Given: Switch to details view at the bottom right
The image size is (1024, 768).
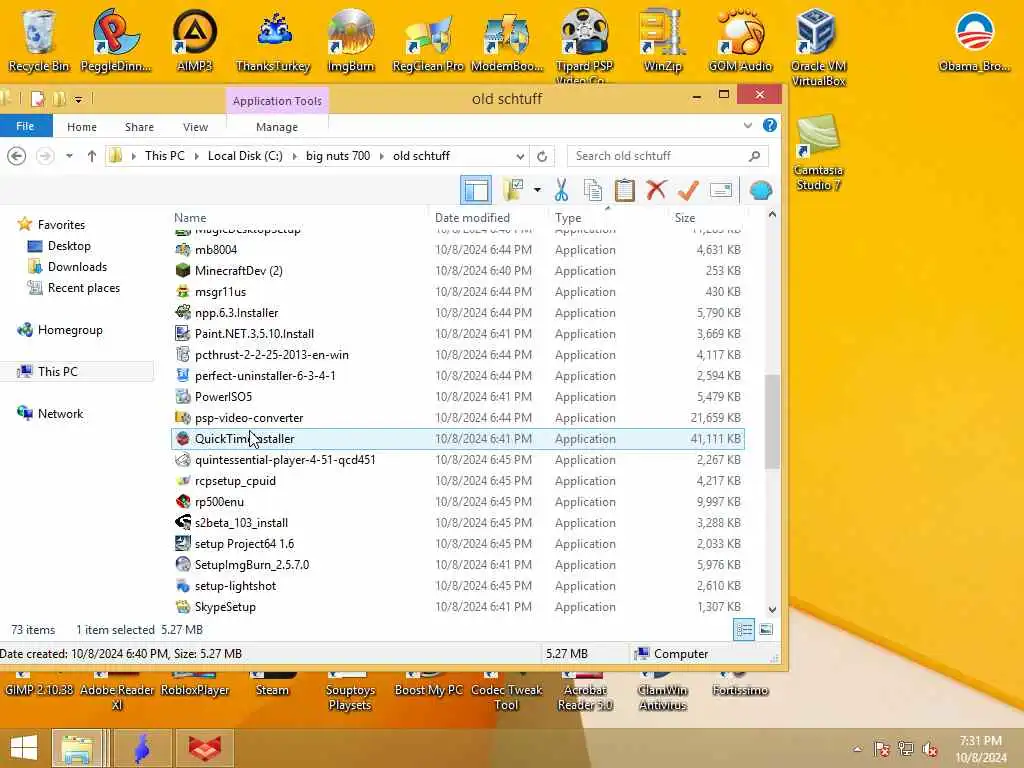Looking at the screenshot, I should click(744, 630).
